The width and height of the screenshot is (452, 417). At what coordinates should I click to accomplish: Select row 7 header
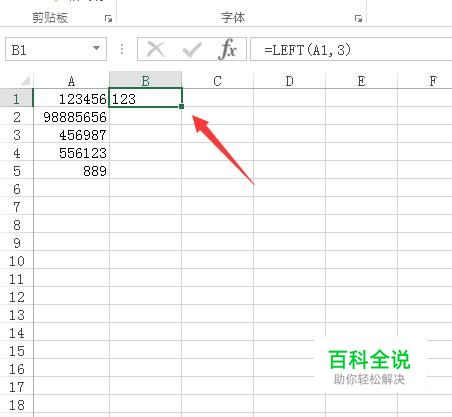point(17,206)
